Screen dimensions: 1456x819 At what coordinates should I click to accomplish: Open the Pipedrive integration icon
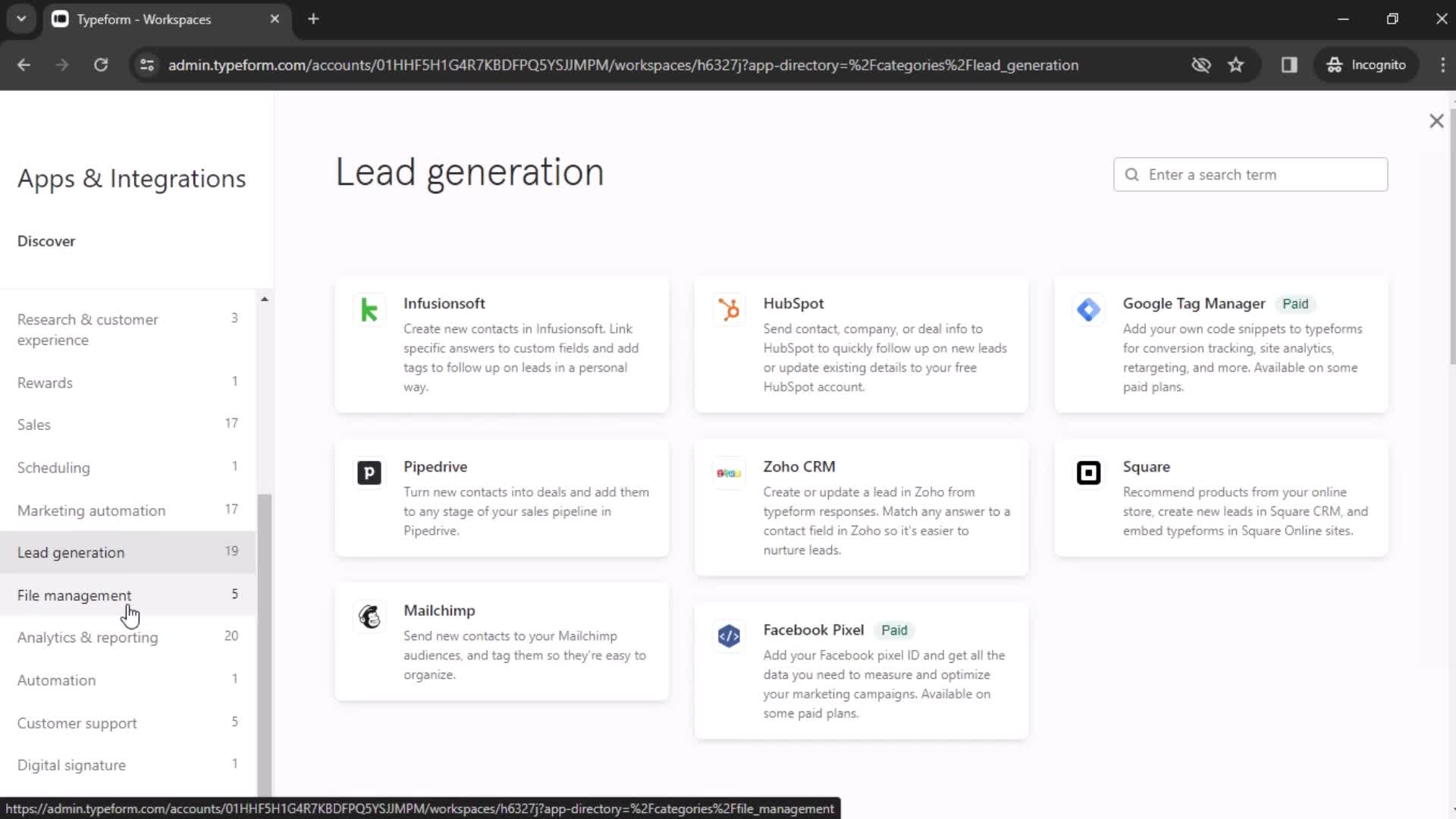tap(369, 472)
